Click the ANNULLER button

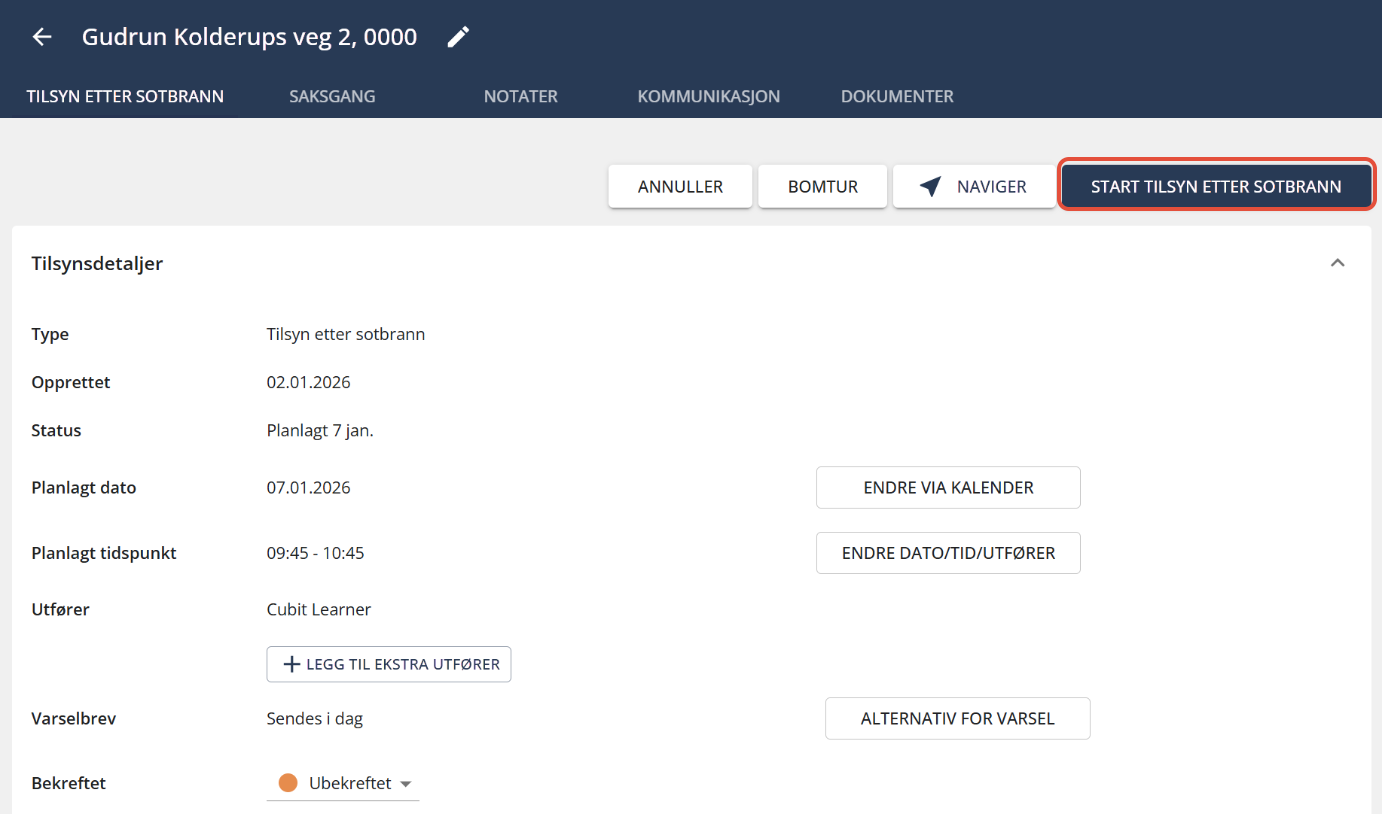tap(680, 186)
